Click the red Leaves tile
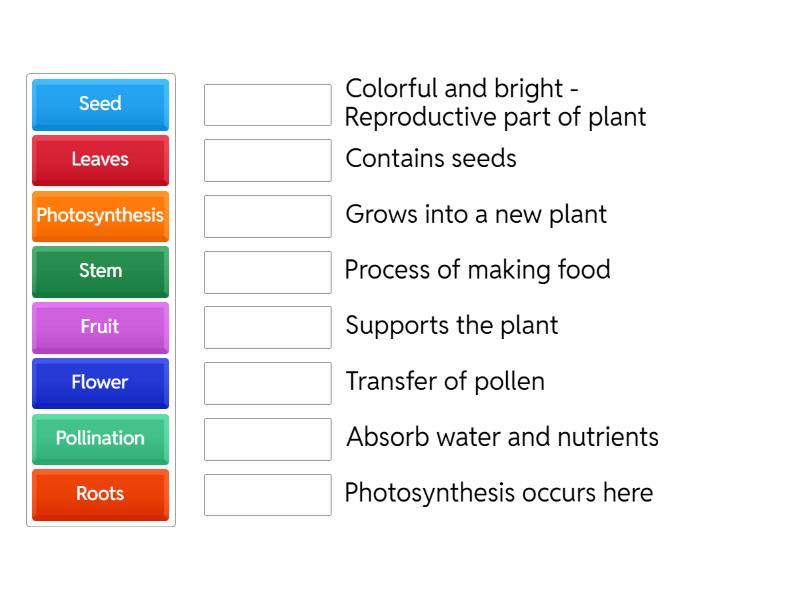Viewport: 800px width, 600px height. point(100,160)
